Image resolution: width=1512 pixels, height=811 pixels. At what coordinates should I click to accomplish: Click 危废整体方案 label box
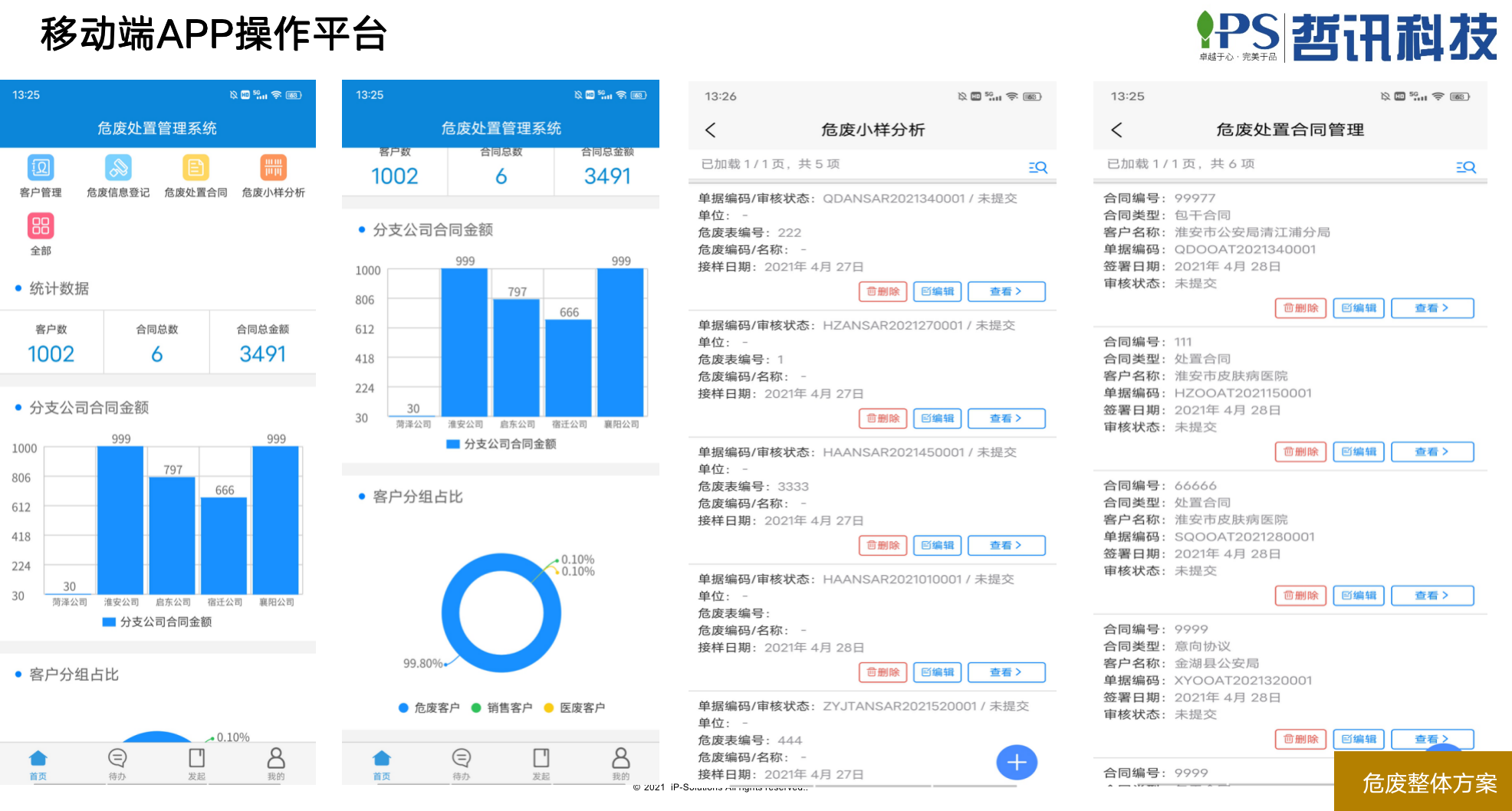(1423, 781)
